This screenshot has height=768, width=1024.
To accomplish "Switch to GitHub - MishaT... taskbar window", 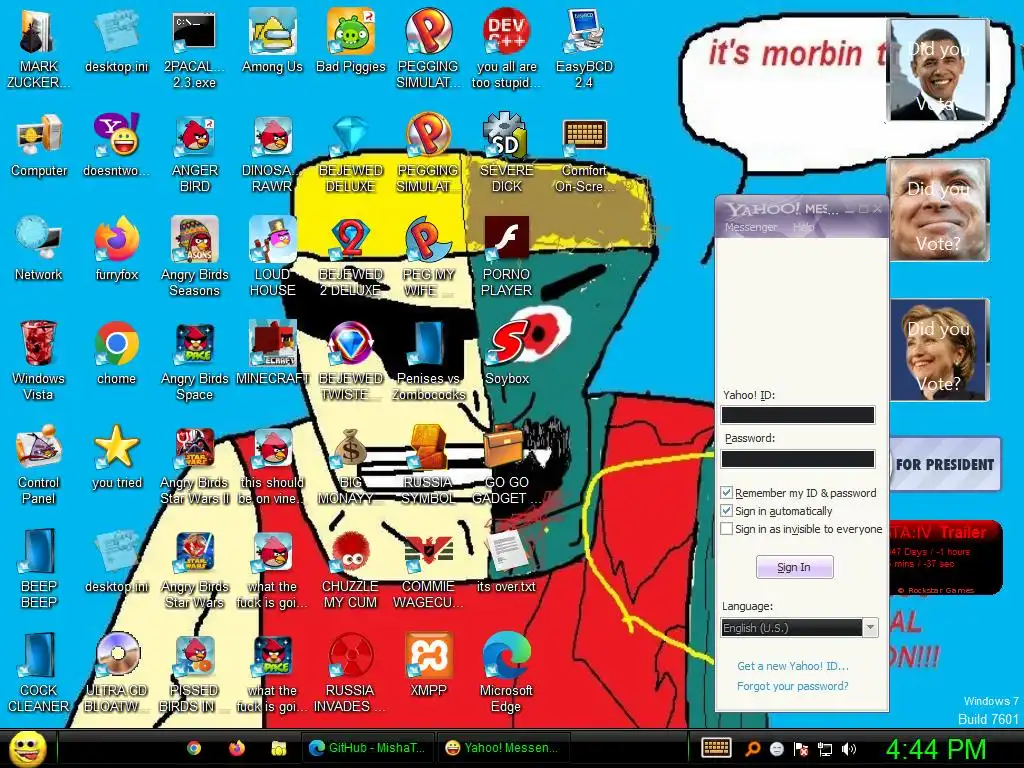I will click(368, 748).
